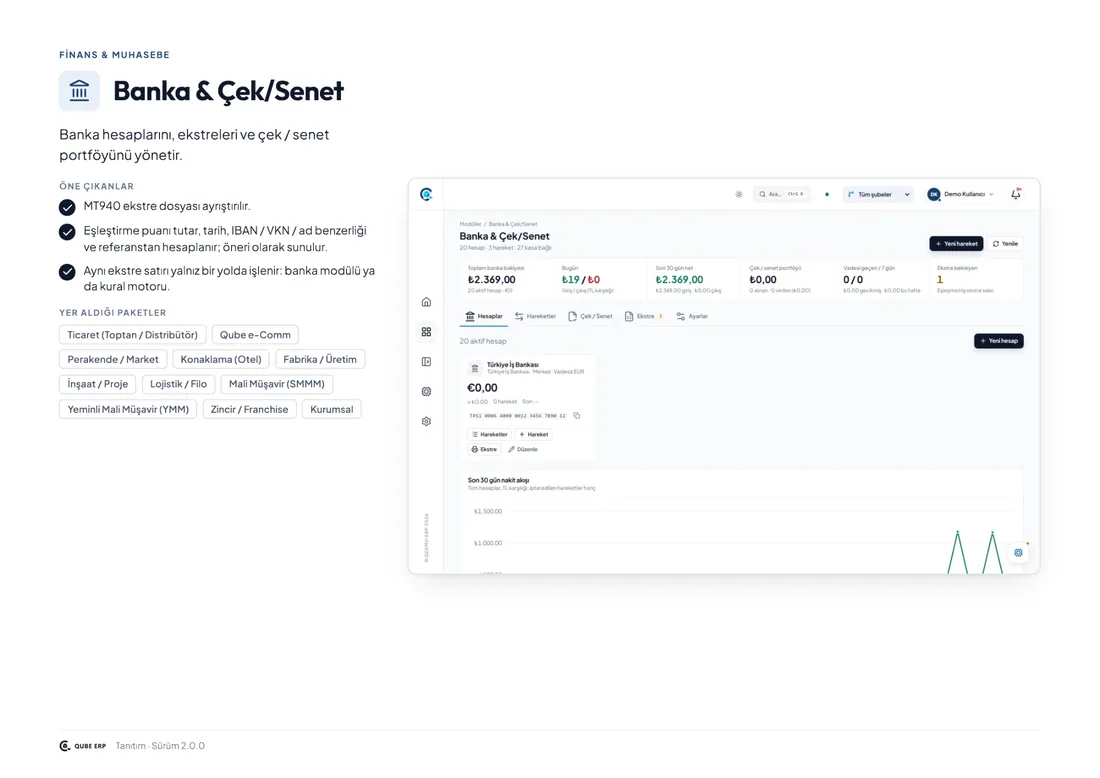Viewport: 1100px width, 778px height.
Task: Open the home icon in the sidebar
Action: pos(426,302)
